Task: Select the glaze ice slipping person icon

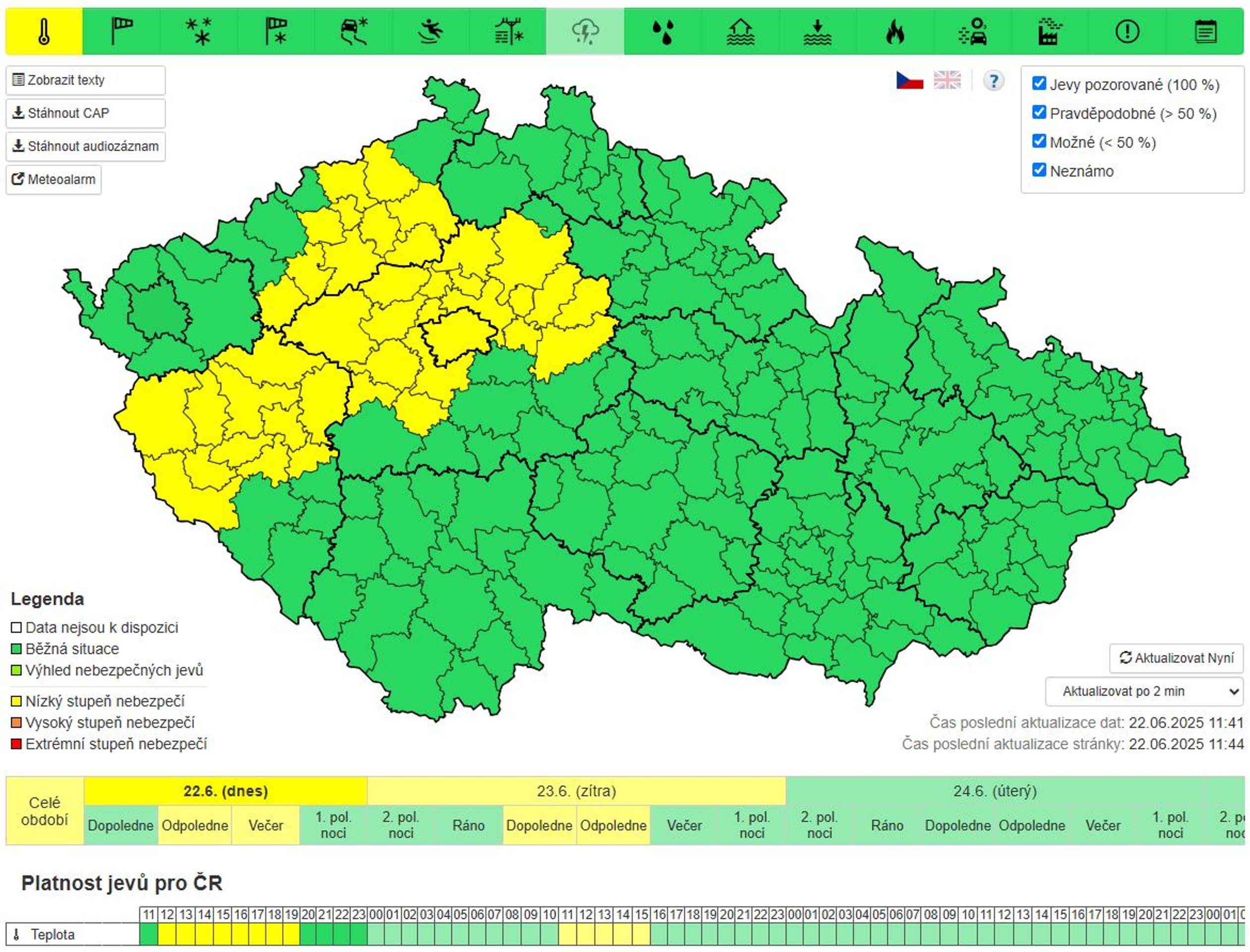Action: [x=431, y=31]
